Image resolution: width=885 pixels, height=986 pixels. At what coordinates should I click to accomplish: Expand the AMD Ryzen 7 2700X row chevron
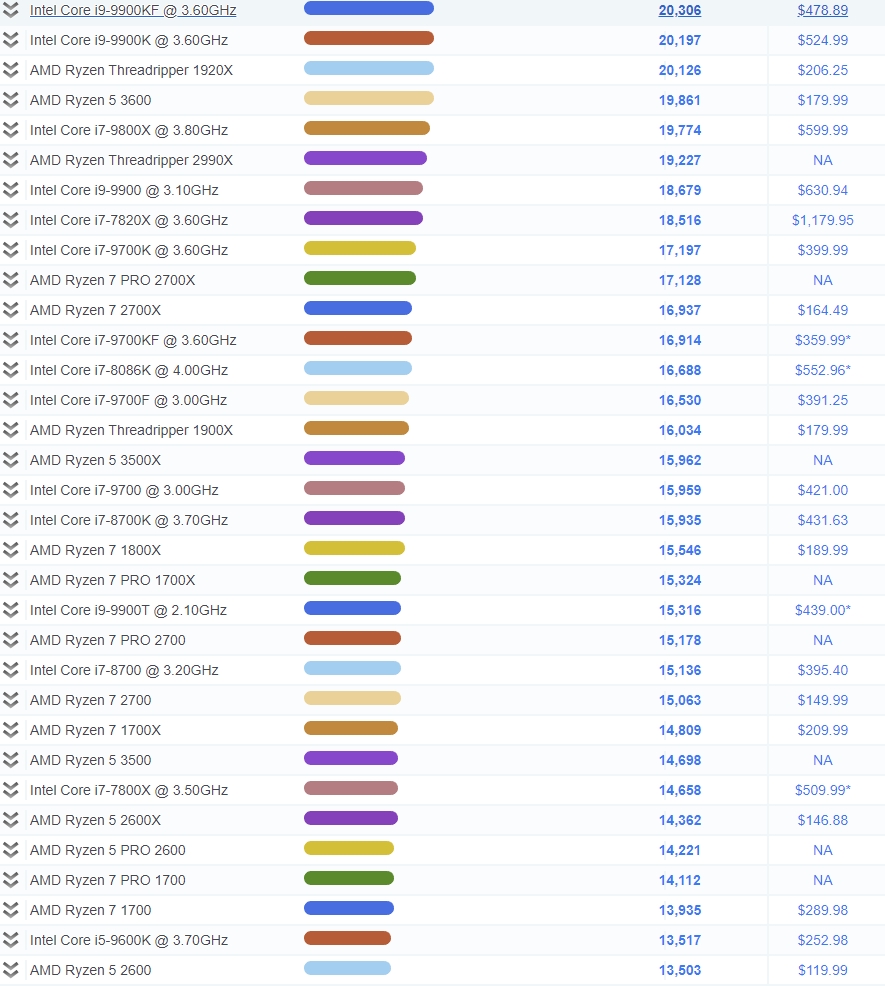tap(11, 310)
